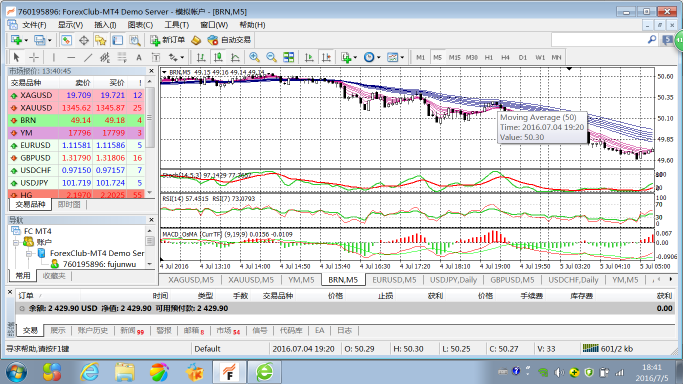
Task: Toggle AutoTrading (自动交易) button
Action: point(229,40)
